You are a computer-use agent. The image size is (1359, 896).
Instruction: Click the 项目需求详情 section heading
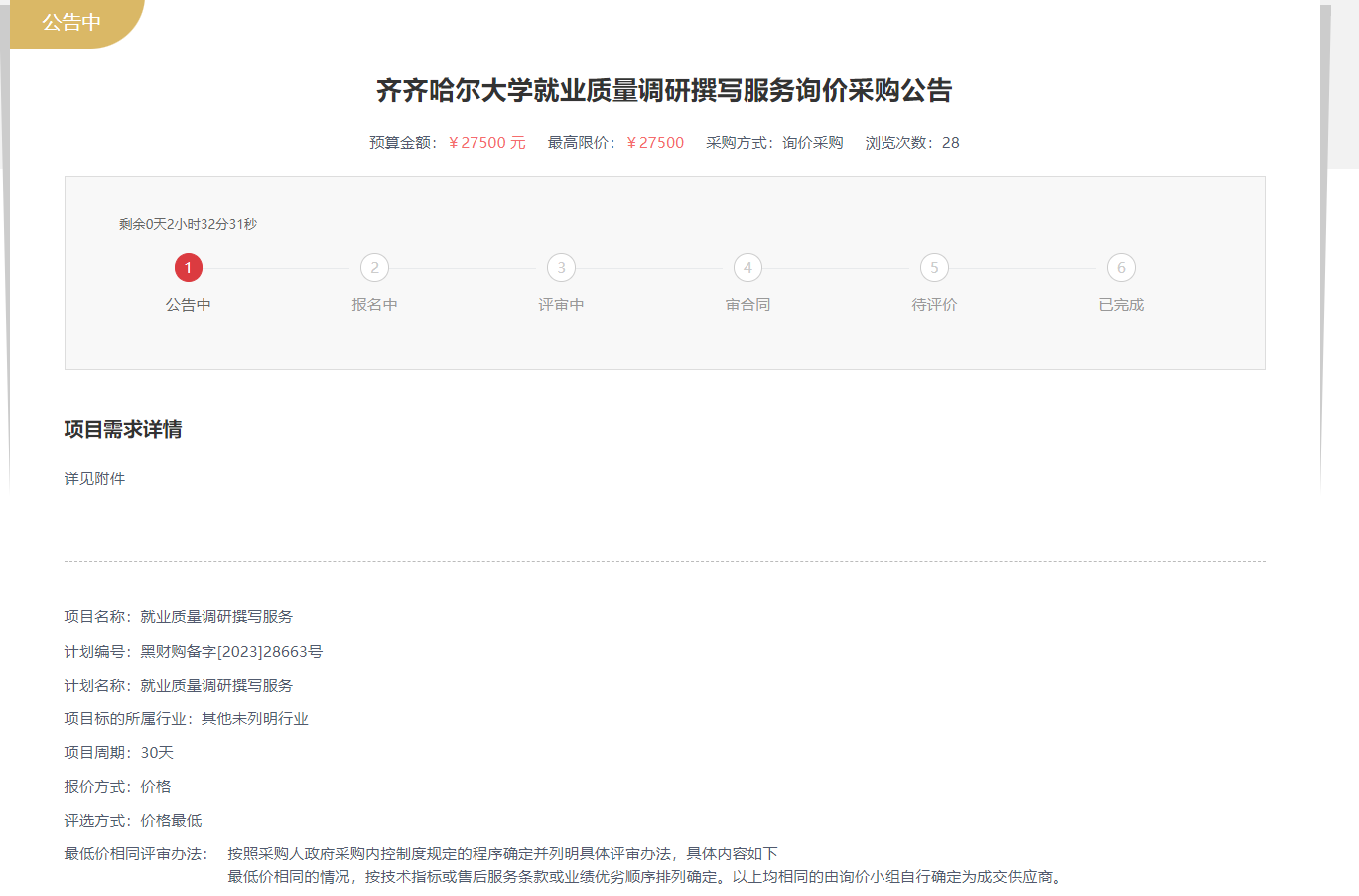(x=123, y=430)
